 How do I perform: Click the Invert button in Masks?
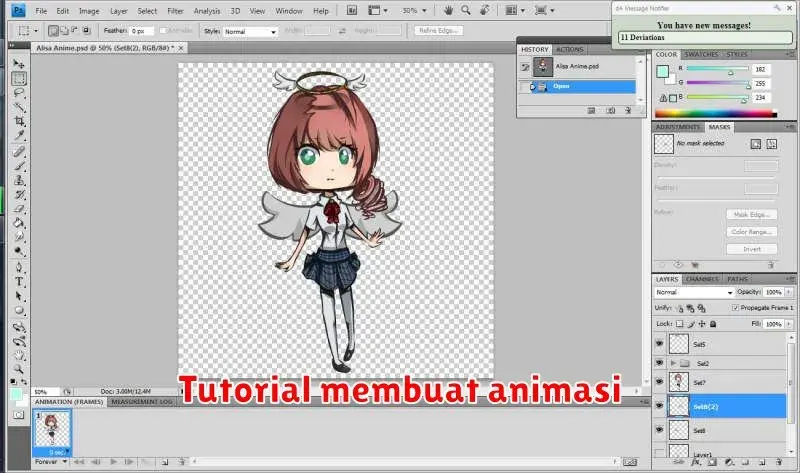[752, 249]
